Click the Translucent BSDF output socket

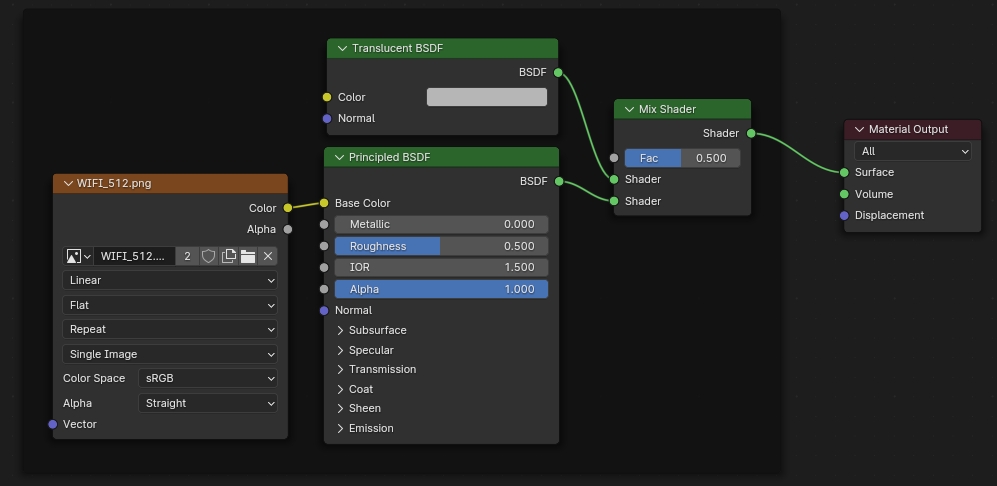point(558,72)
